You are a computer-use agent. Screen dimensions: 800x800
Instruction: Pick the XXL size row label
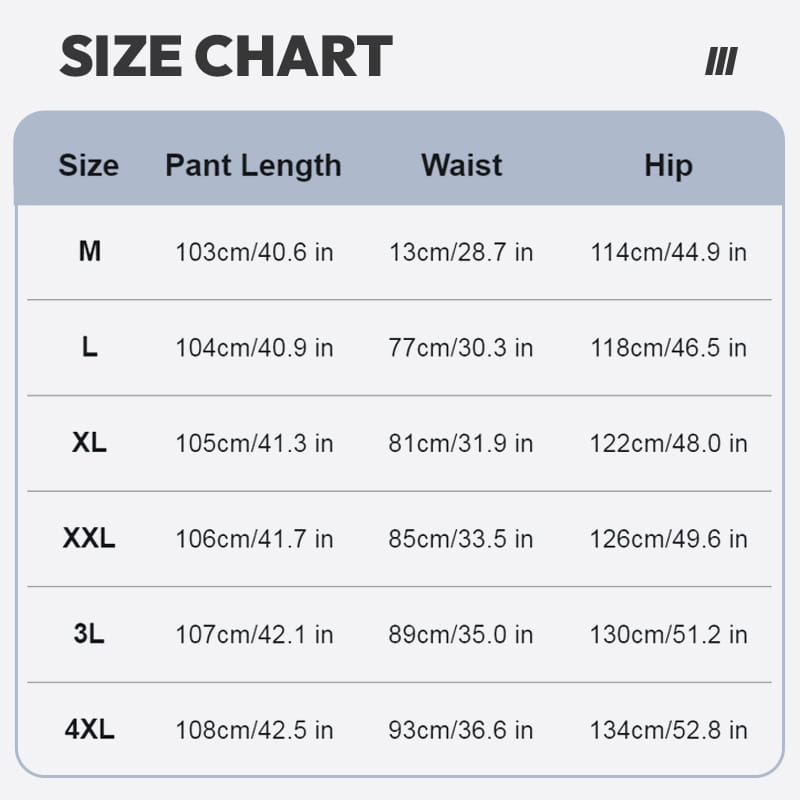point(89,539)
